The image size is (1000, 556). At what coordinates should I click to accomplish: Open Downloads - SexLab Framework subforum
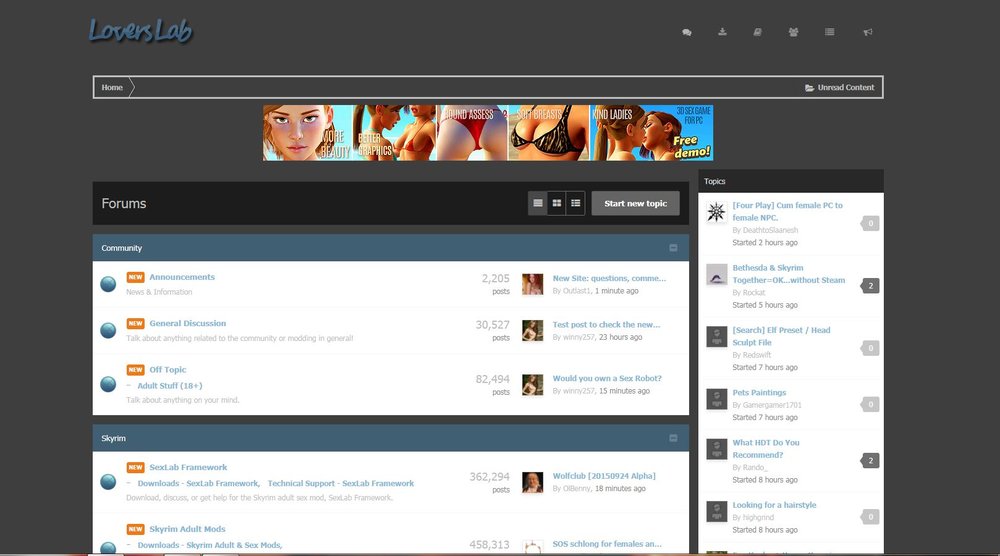198,483
